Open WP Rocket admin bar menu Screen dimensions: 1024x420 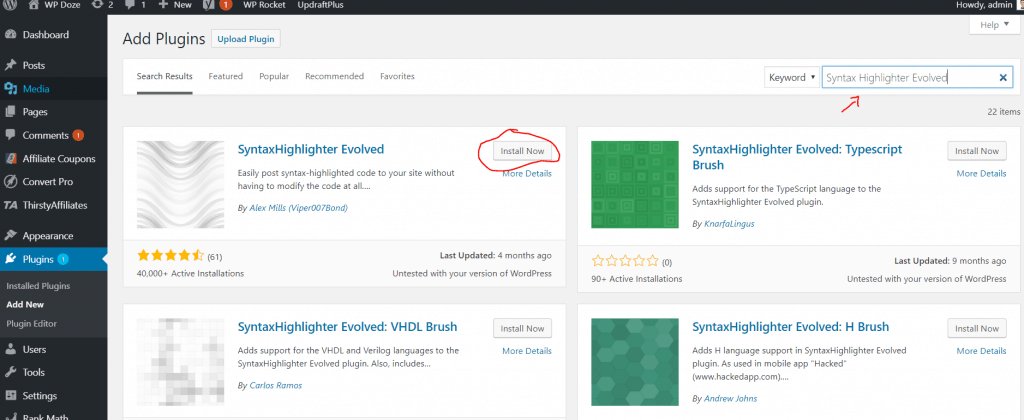pyautogui.click(x=264, y=5)
